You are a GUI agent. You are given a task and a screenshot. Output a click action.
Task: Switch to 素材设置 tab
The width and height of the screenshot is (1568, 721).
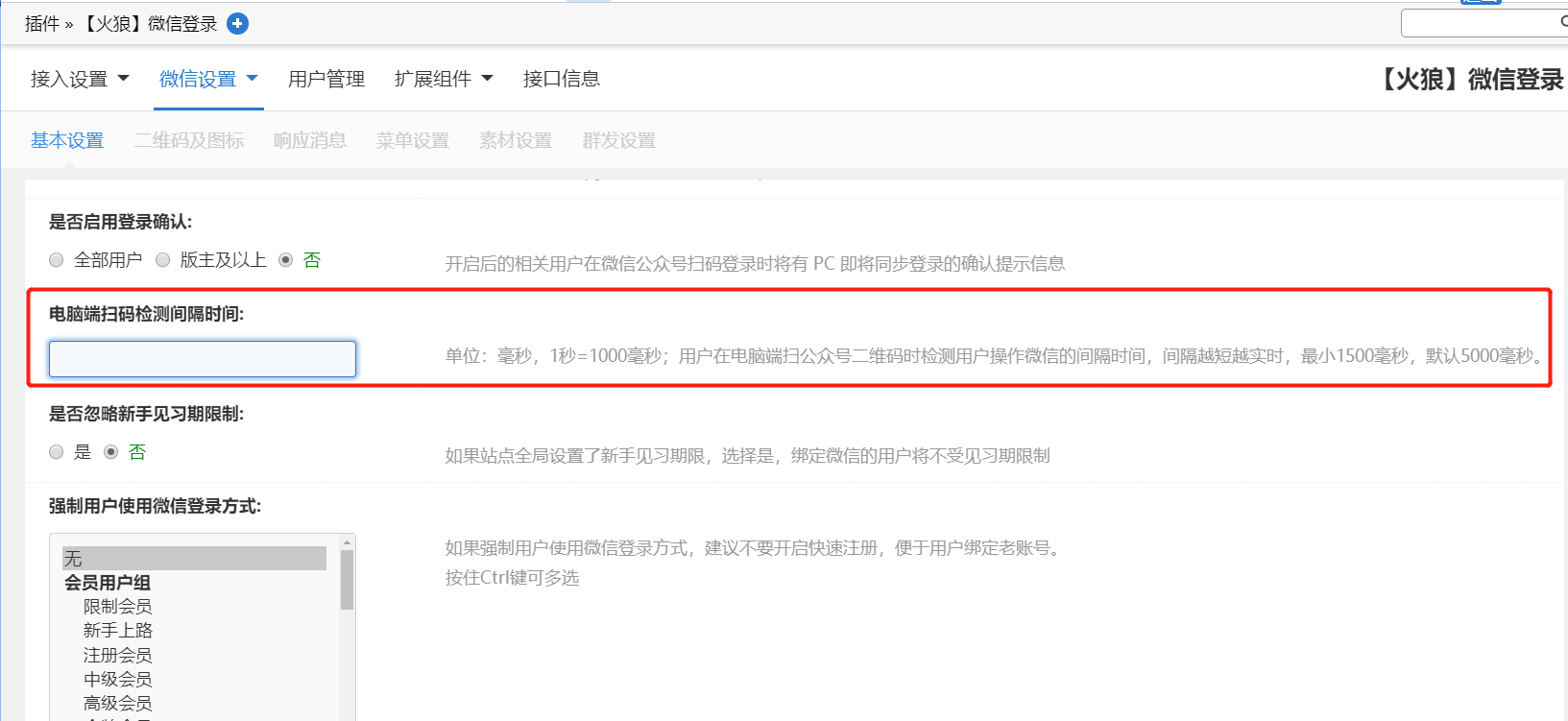point(516,140)
